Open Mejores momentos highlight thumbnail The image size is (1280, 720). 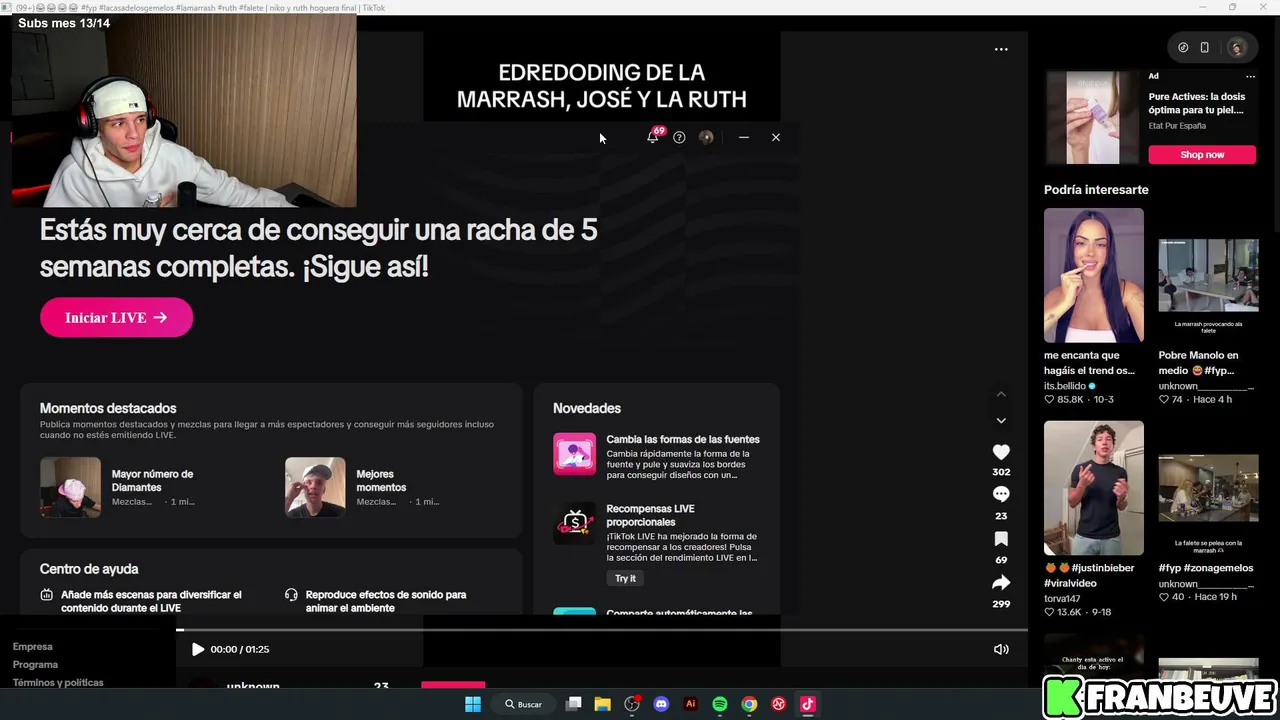[315, 487]
